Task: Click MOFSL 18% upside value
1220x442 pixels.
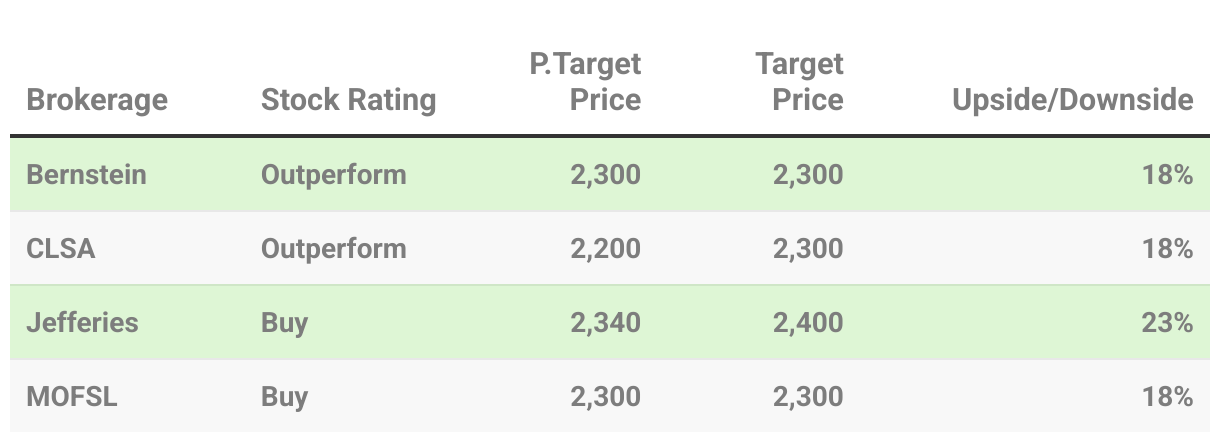Action: (x=1168, y=397)
